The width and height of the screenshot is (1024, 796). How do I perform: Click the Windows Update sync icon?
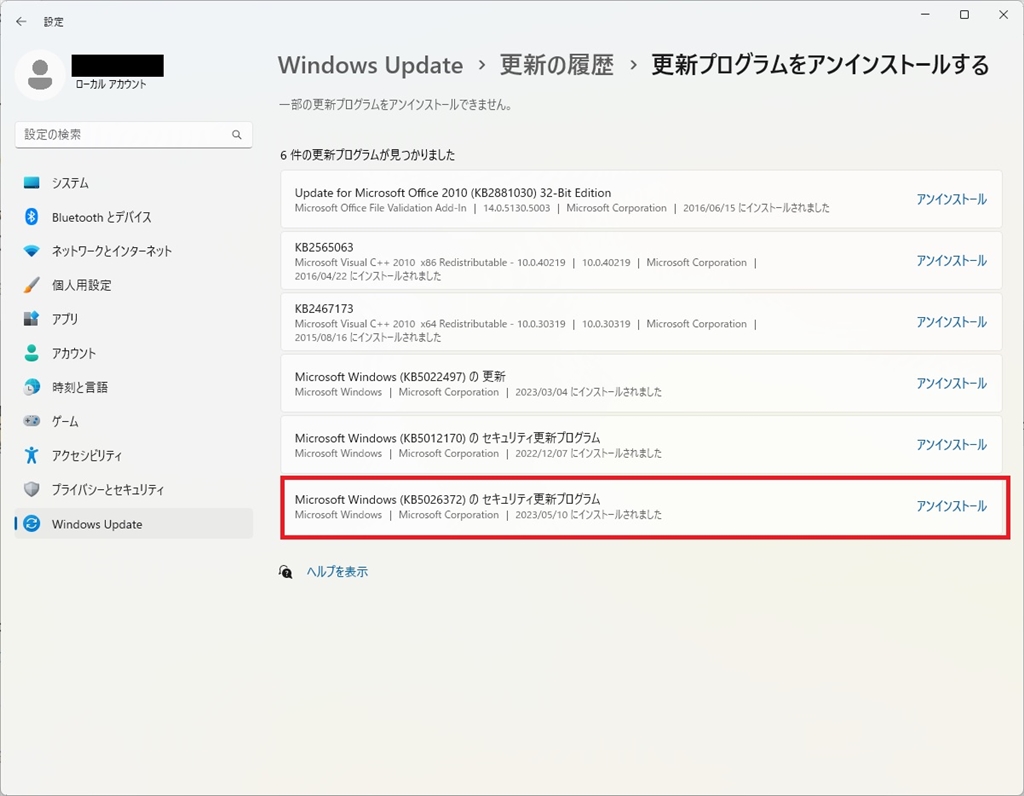tap(31, 524)
